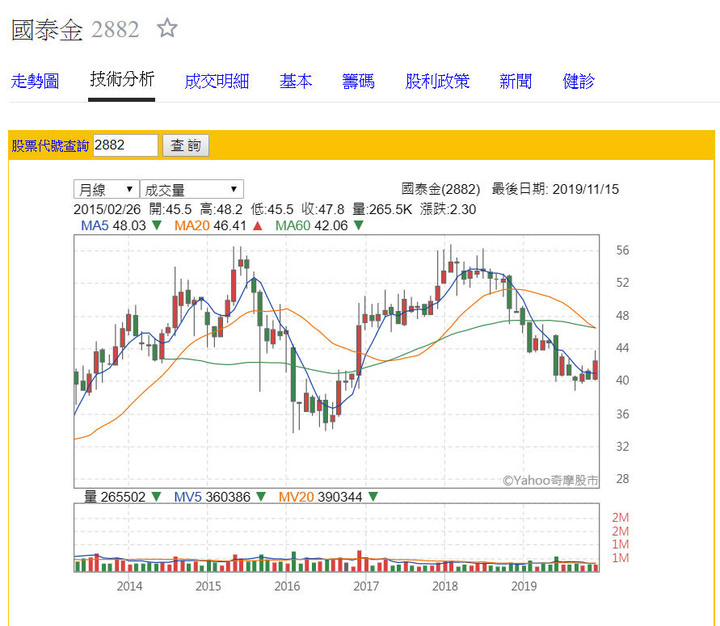Viewport: 720px width, 626px height.
Task: Click the 查詢 search button
Action: point(186,146)
